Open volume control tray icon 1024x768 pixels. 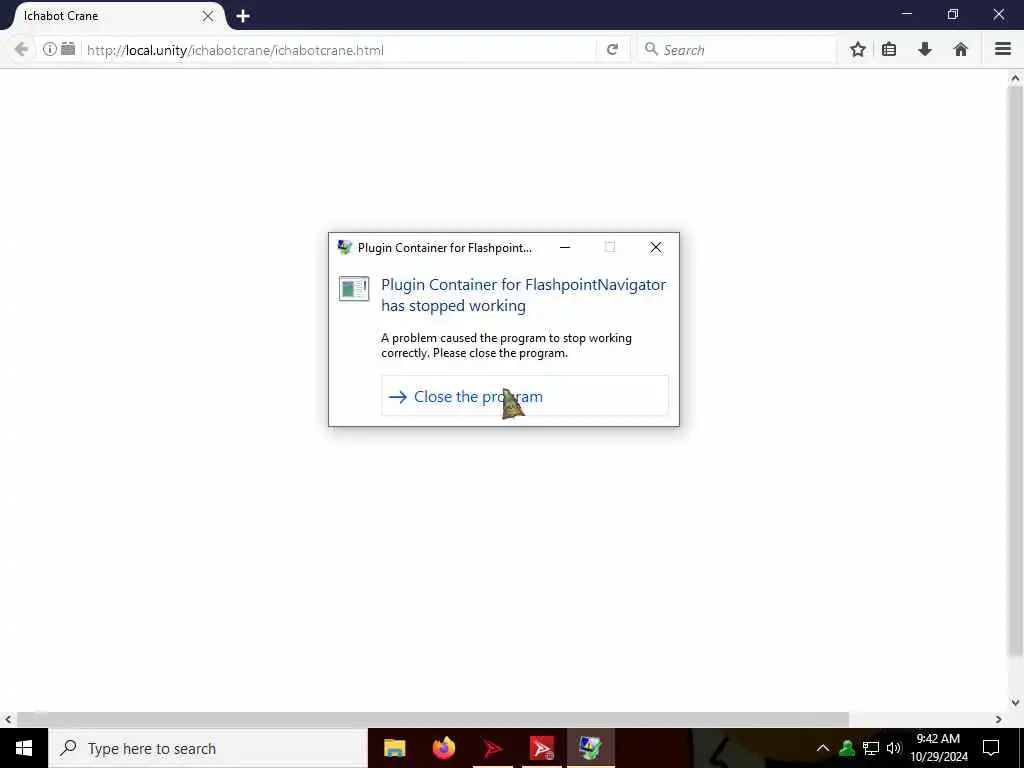(x=893, y=748)
